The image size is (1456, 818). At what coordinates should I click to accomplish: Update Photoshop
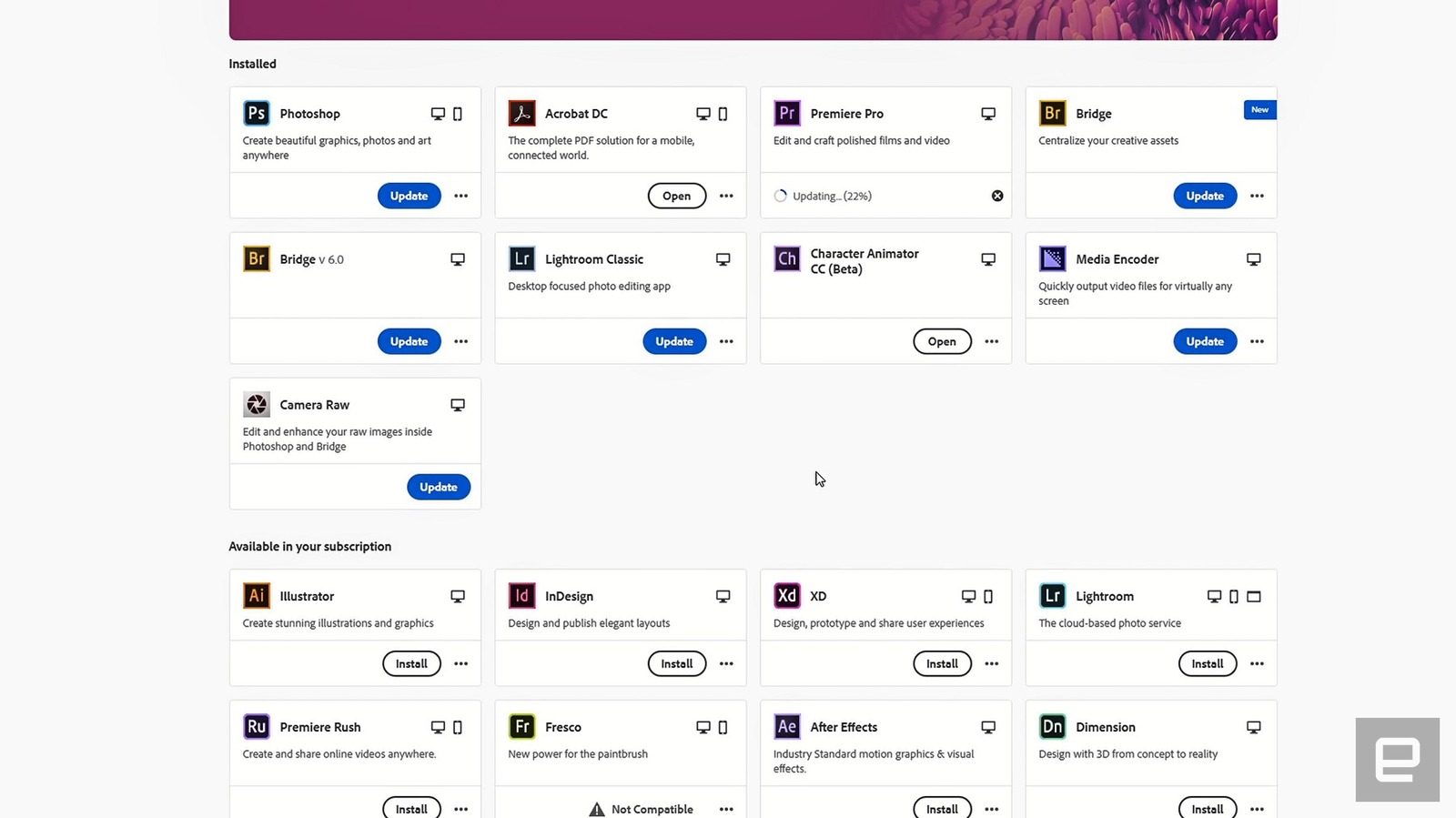pyautogui.click(x=409, y=196)
